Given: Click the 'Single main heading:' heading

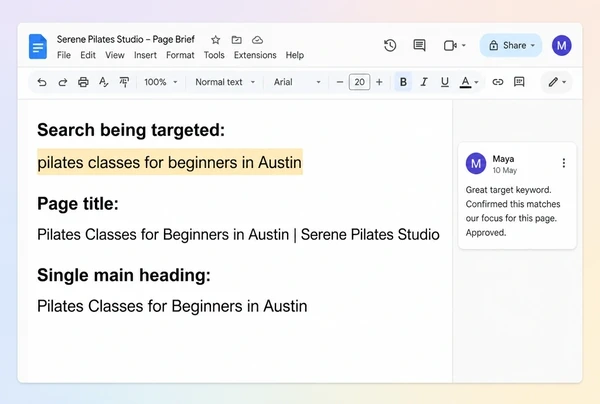Looking at the screenshot, I should [124, 275].
